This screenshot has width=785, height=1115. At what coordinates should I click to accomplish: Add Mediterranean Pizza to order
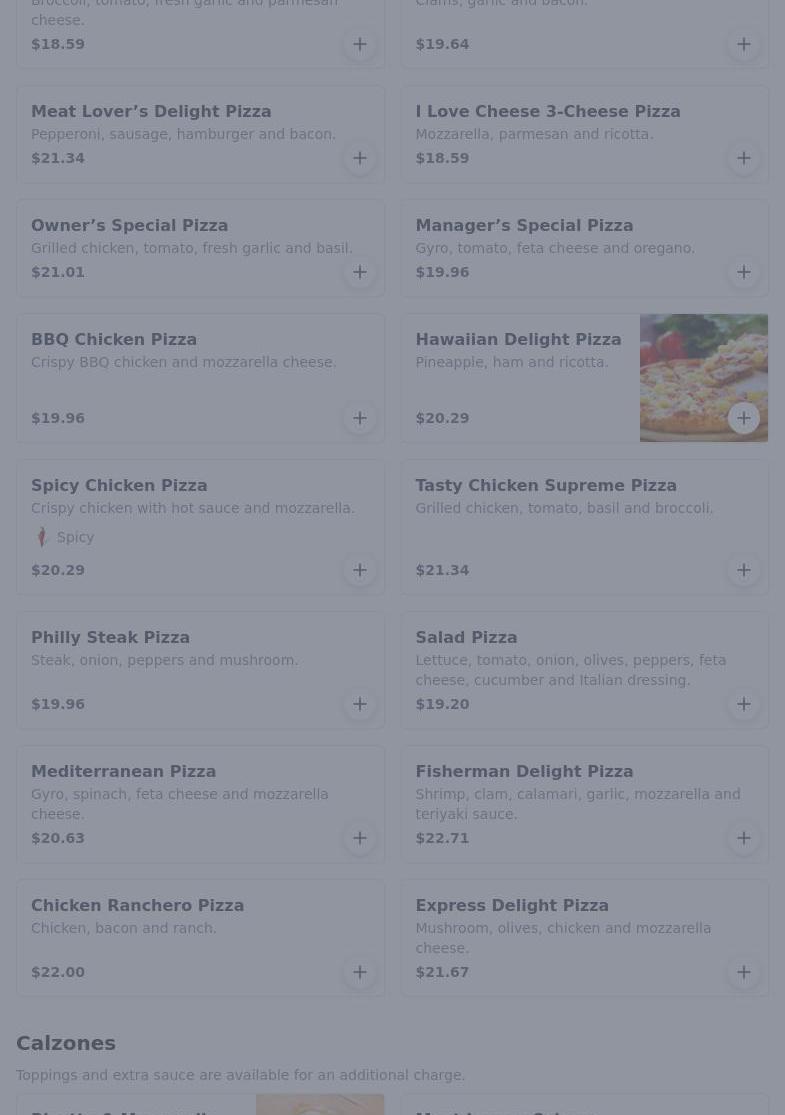360,838
